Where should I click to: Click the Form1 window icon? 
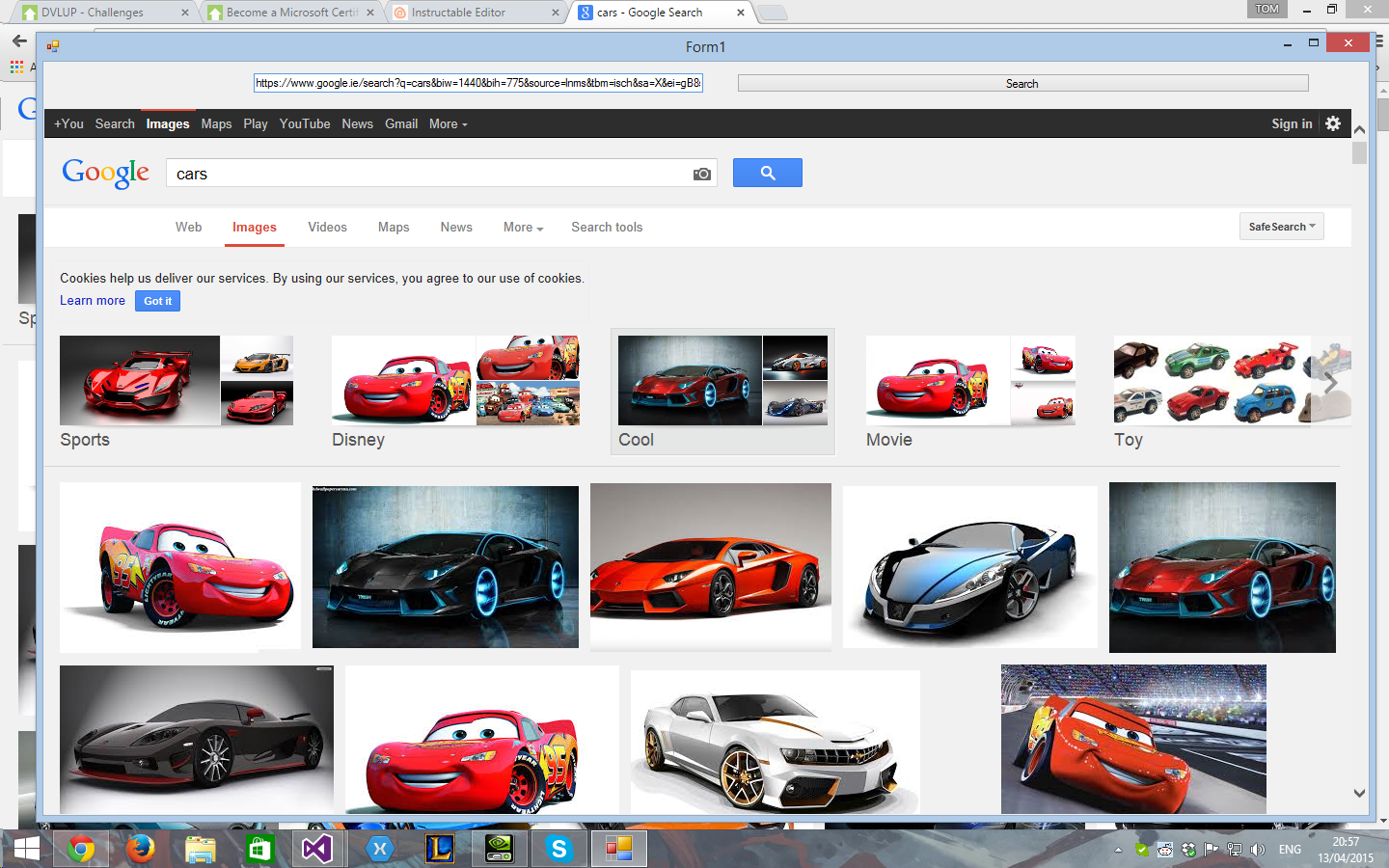pos(53,45)
